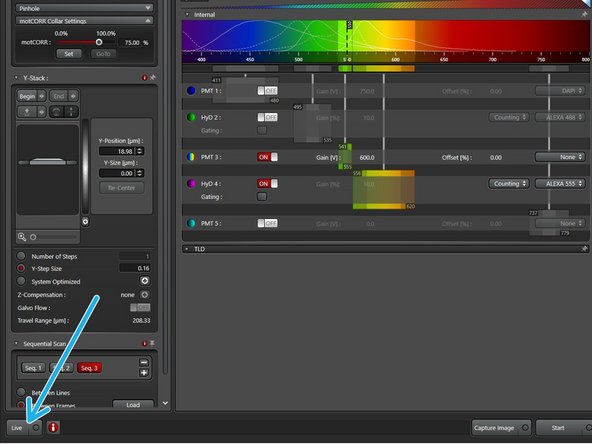Edit the Y-Step Size value field
Viewport: 592px width, 444px height.
135,268
